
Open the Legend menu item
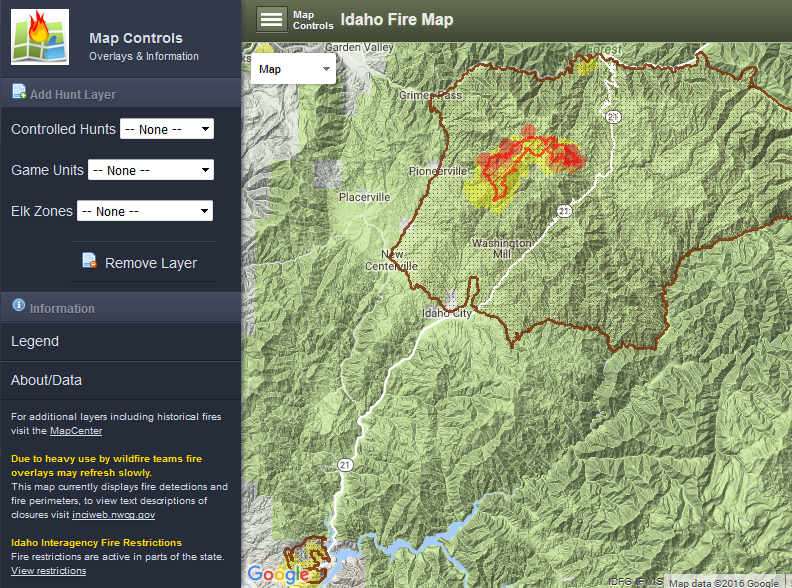tap(121, 341)
